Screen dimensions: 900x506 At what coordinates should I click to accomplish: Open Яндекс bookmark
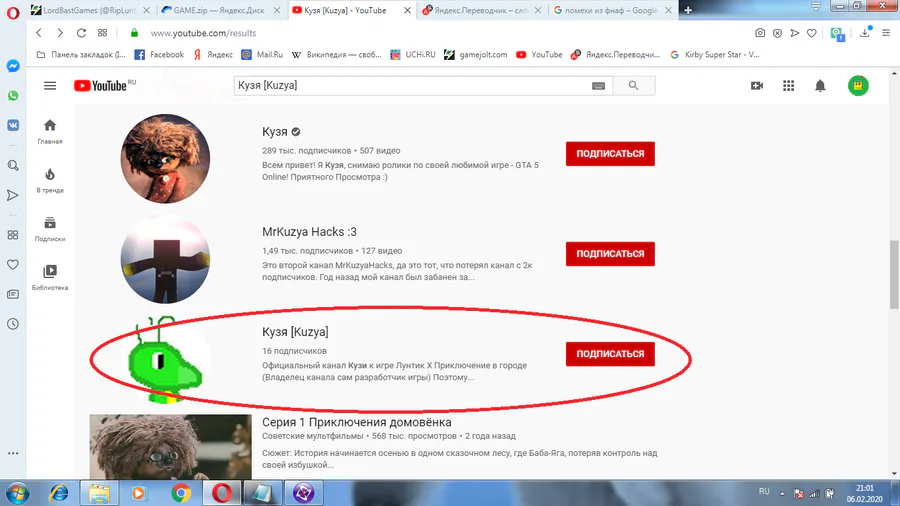pyautogui.click(x=213, y=55)
